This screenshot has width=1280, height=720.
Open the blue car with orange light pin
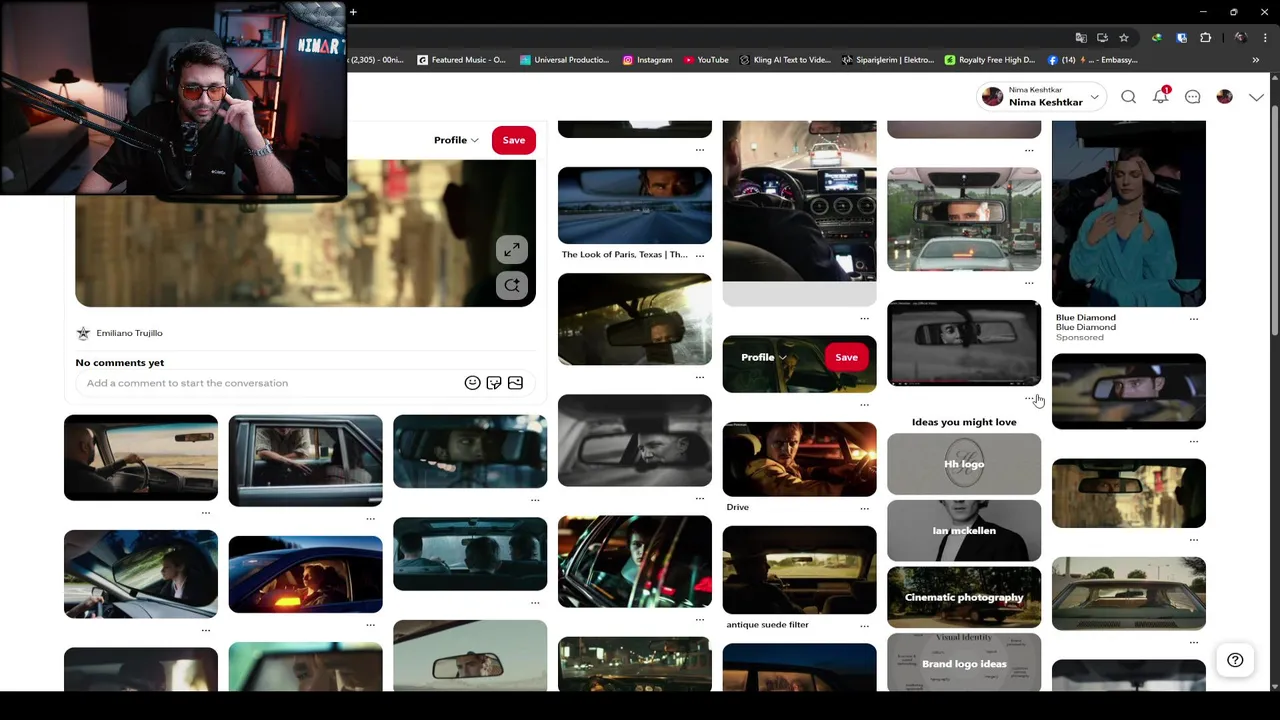click(305, 574)
